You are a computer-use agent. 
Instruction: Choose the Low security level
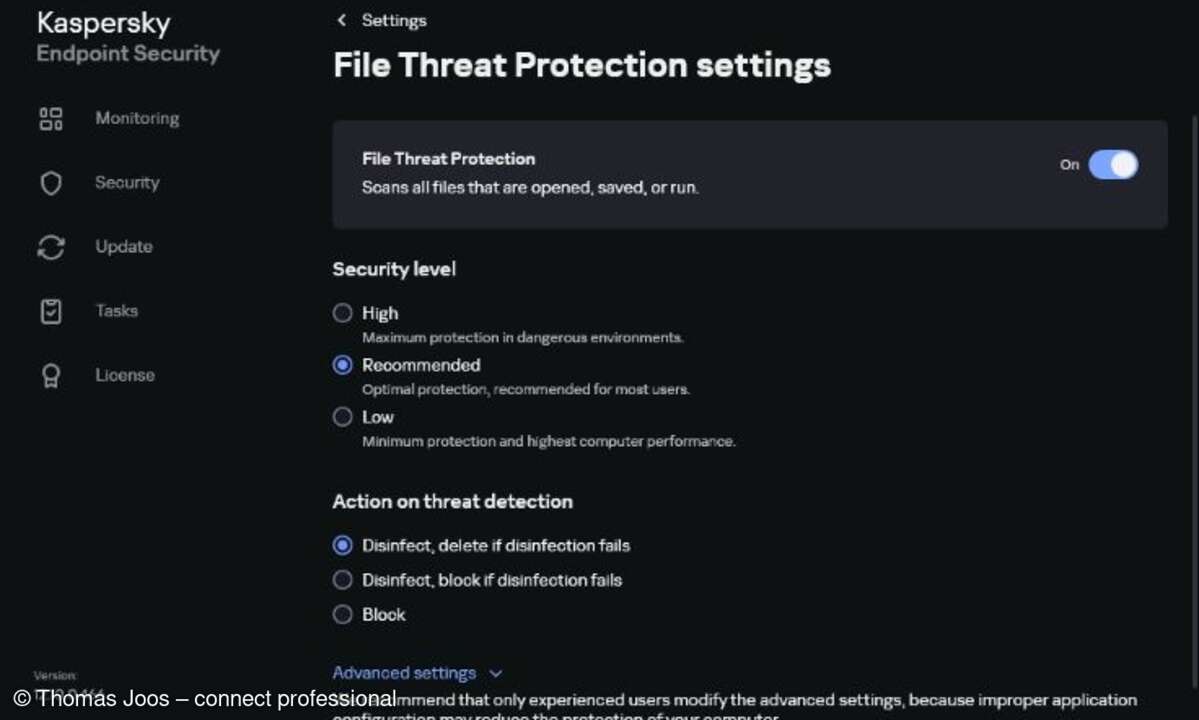coord(342,416)
